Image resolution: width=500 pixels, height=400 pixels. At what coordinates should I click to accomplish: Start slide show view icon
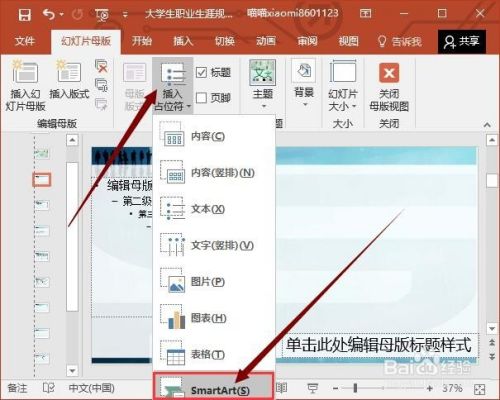tap(313, 388)
